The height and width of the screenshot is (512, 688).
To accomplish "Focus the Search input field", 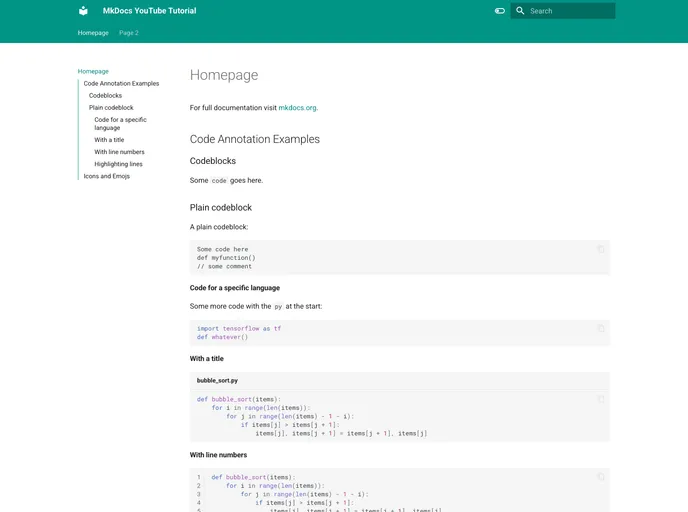I will pos(563,11).
